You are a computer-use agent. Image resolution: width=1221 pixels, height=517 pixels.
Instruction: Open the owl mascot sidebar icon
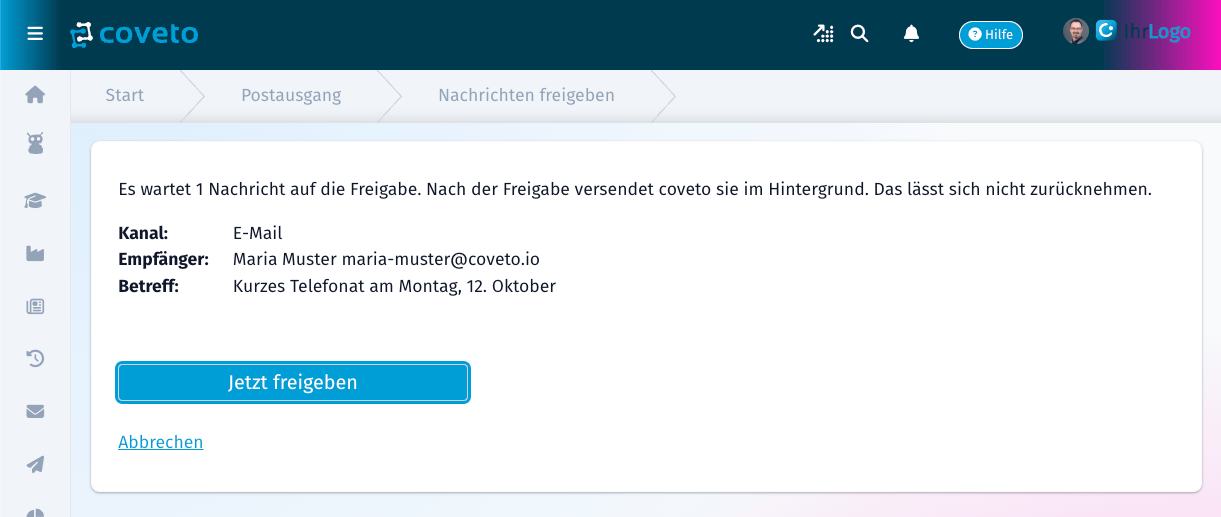[35, 144]
